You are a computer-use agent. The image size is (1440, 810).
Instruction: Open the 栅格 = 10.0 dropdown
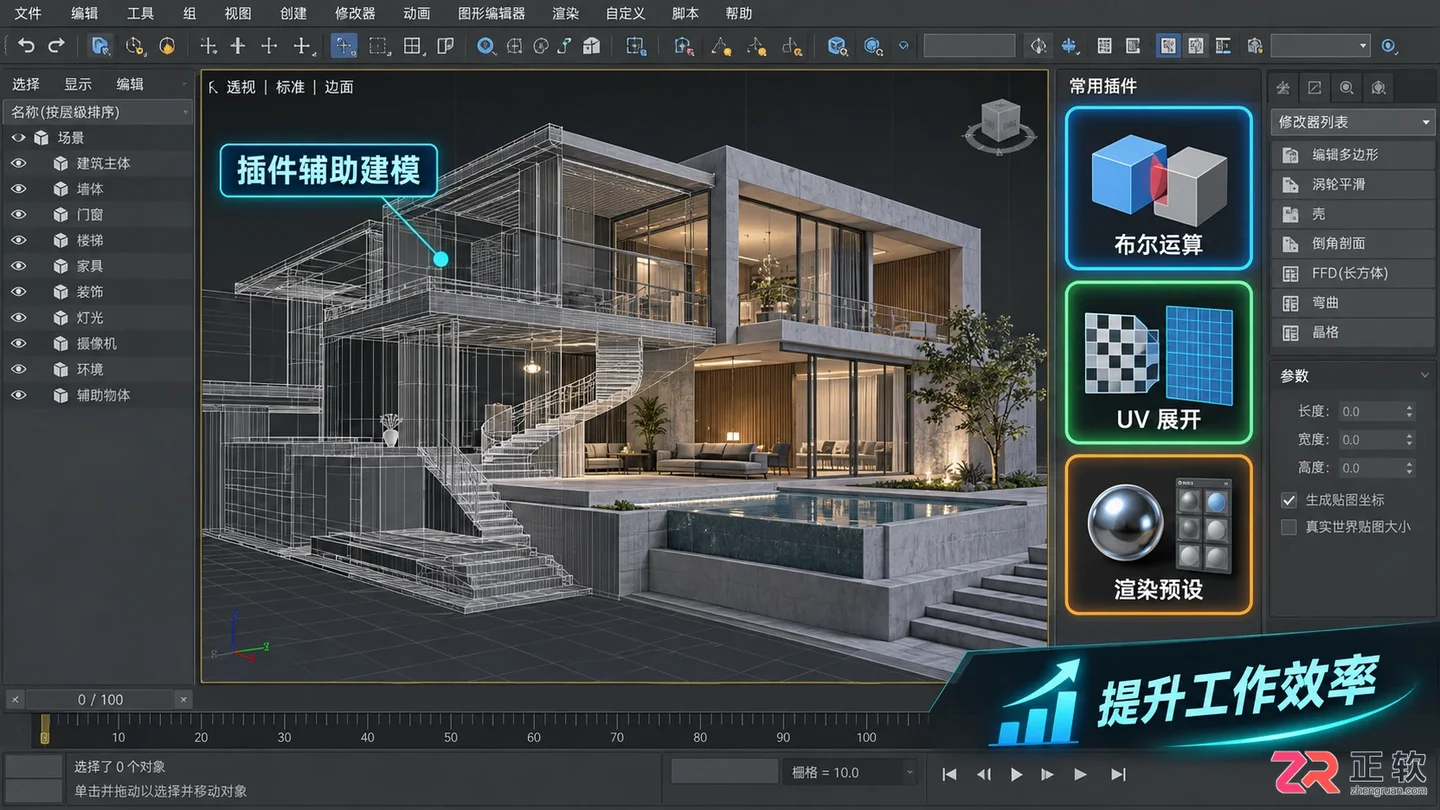coord(852,772)
